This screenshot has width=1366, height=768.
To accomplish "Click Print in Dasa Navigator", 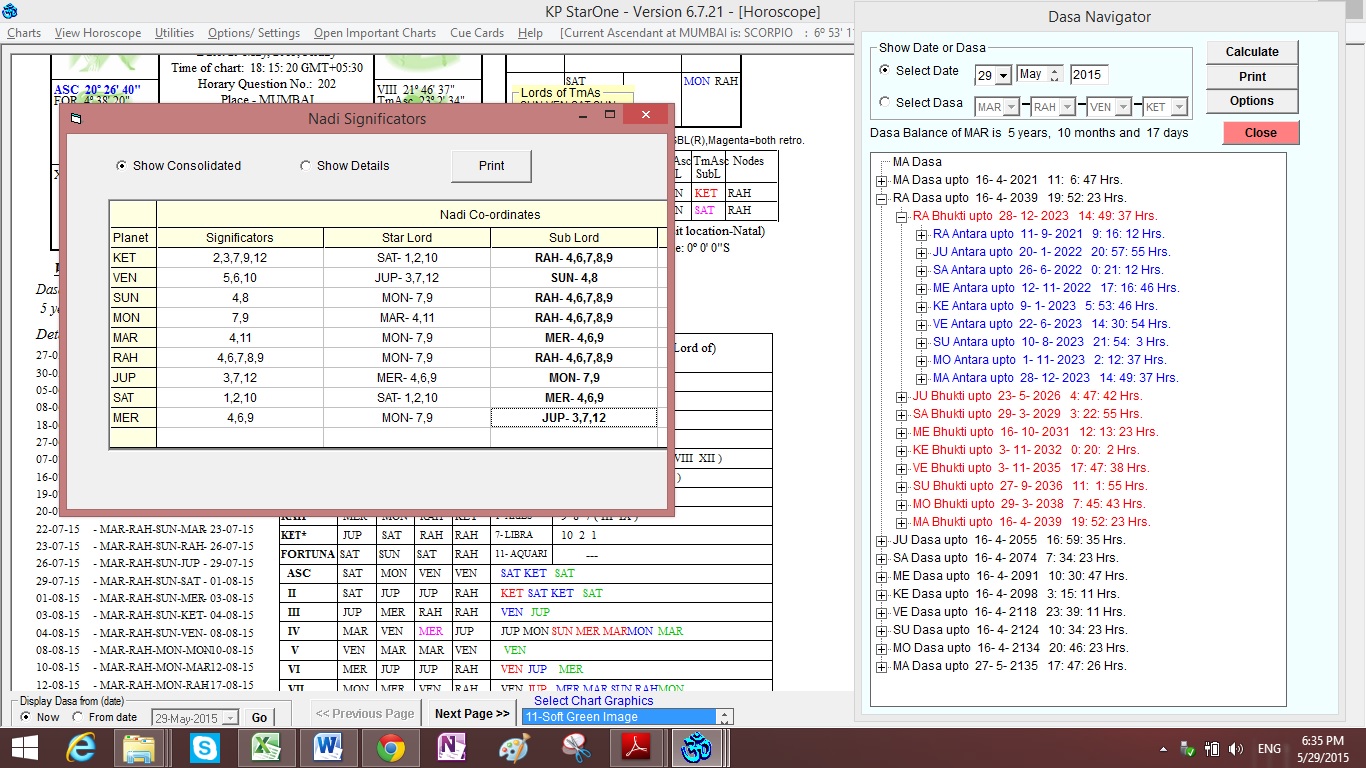I will (x=1252, y=77).
